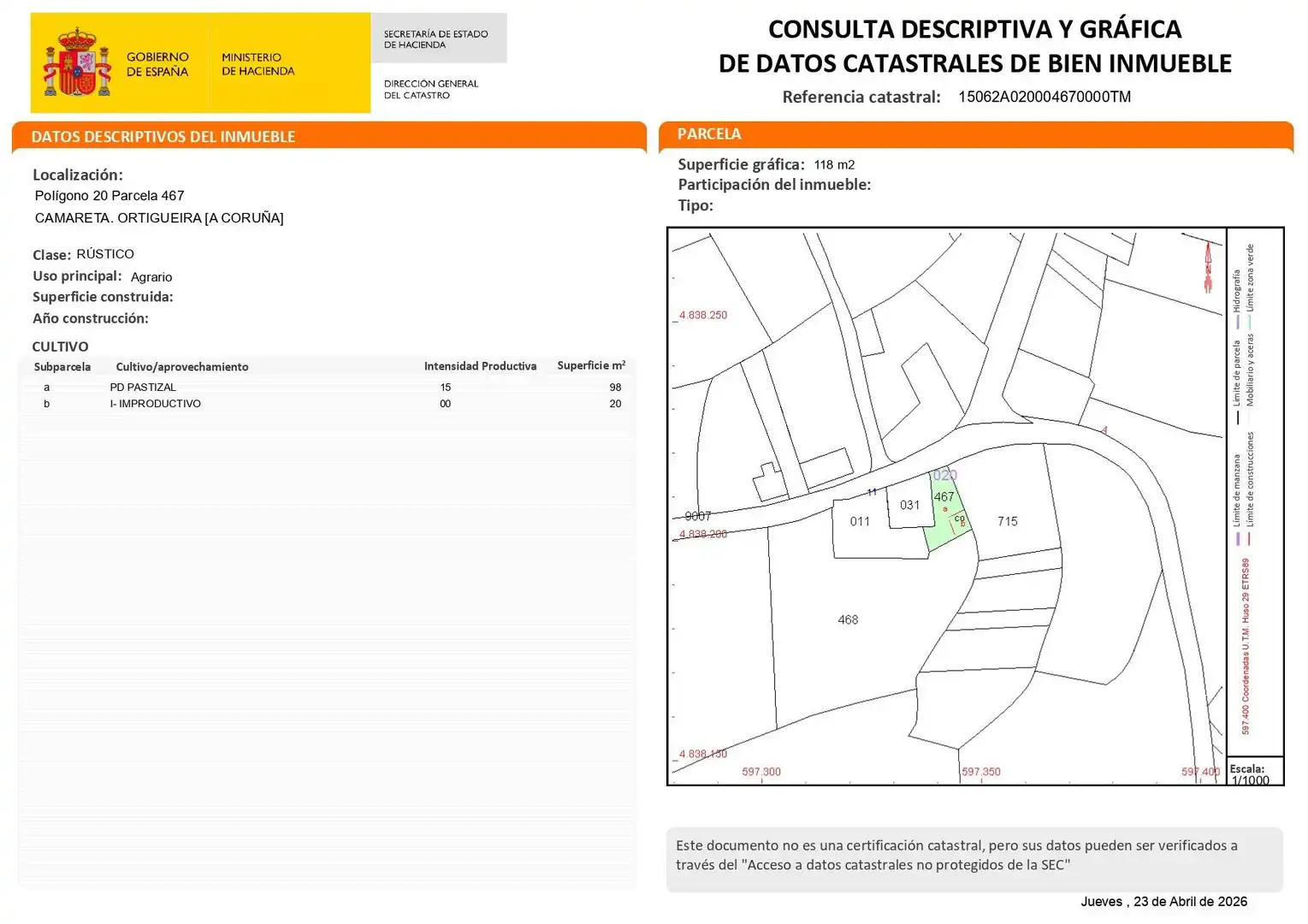Click the 'Año construcción:' label
Image resolution: width=1308 pixels, height=924 pixels.
[91, 318]
